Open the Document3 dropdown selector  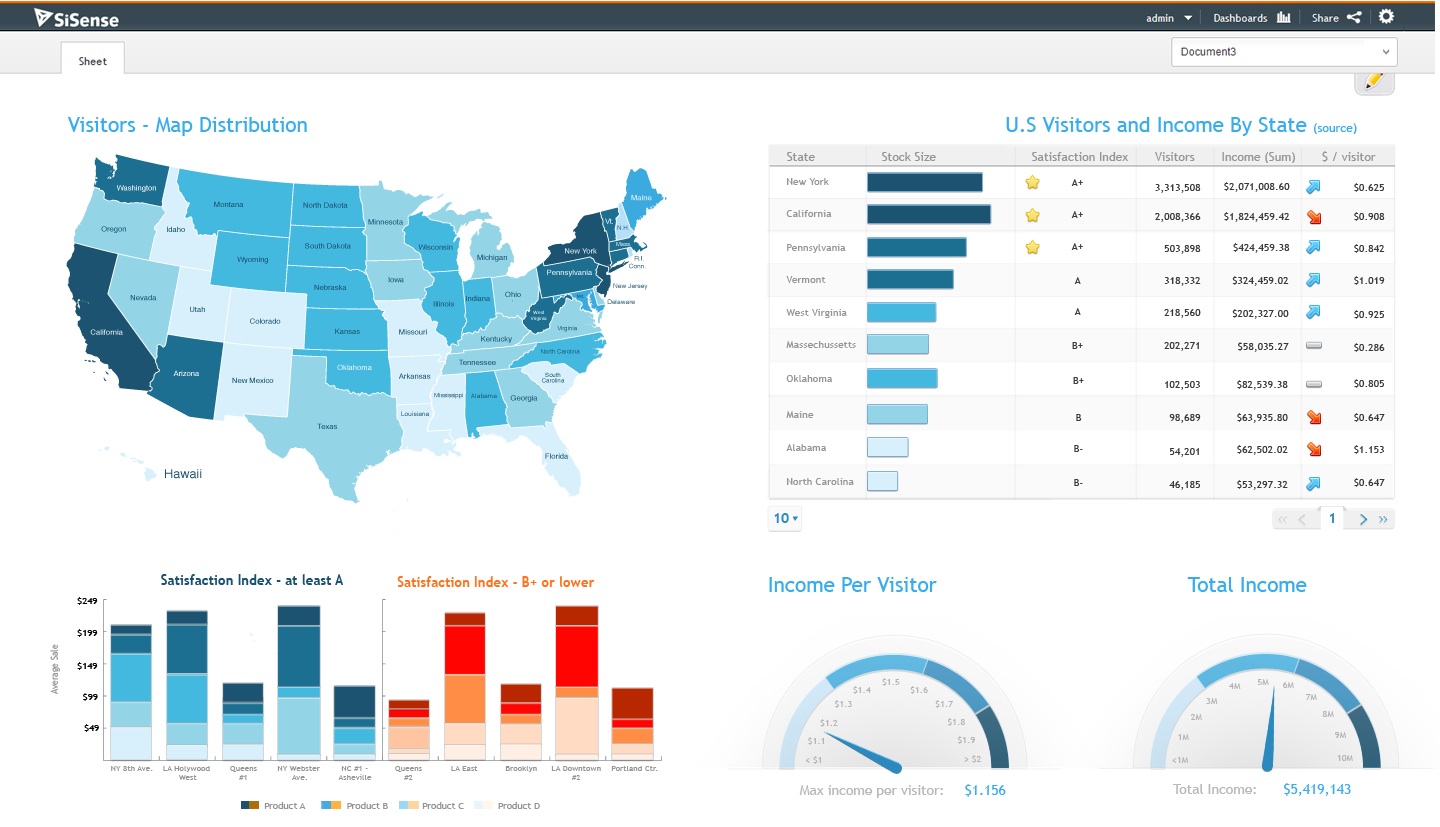tap(1284, 52)
